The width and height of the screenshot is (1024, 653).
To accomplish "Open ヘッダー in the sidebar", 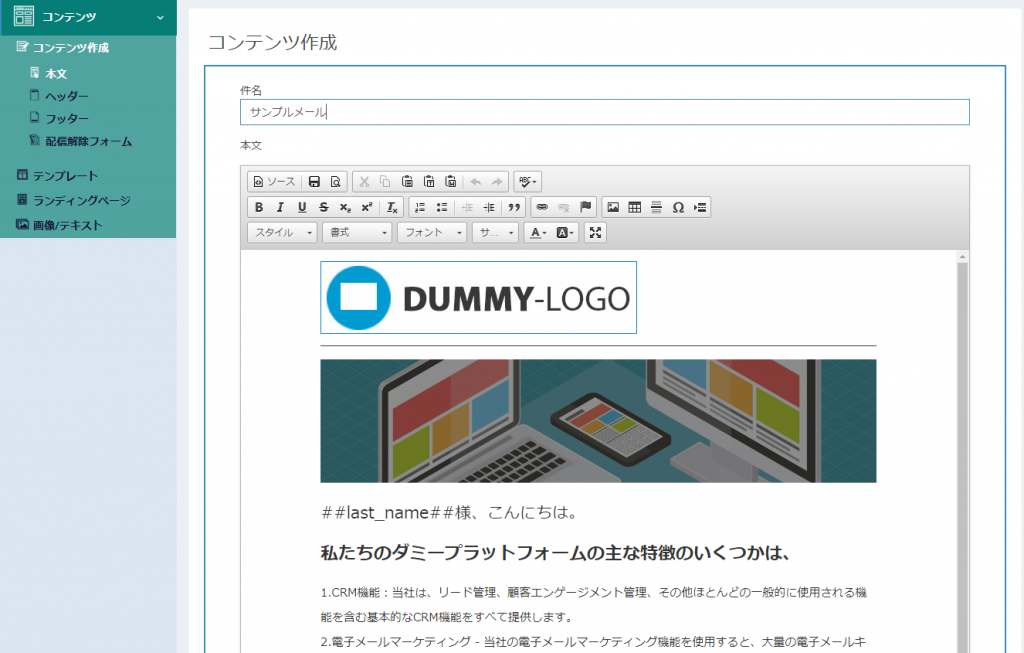I will (x=66, y=96).
